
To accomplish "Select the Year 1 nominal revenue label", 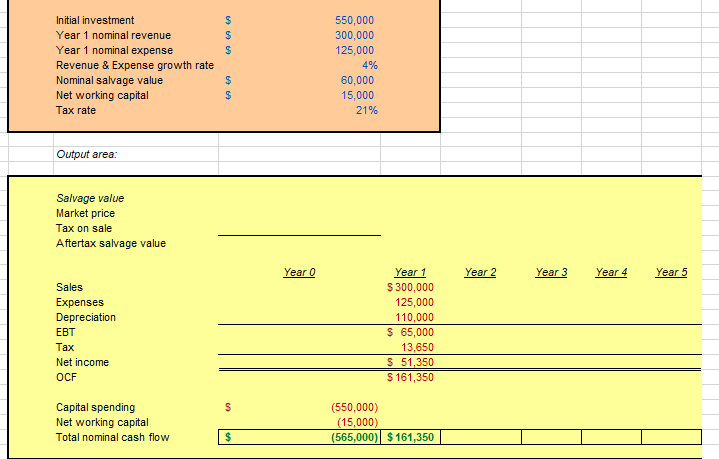I will 113,35.
